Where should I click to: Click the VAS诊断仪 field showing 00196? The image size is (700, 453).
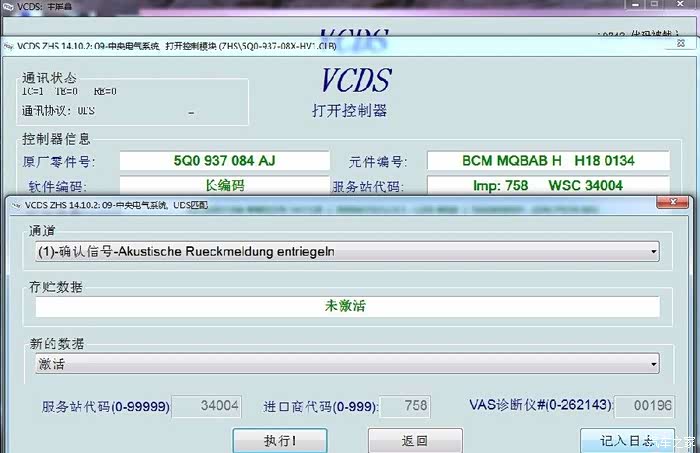coord(644,406)
